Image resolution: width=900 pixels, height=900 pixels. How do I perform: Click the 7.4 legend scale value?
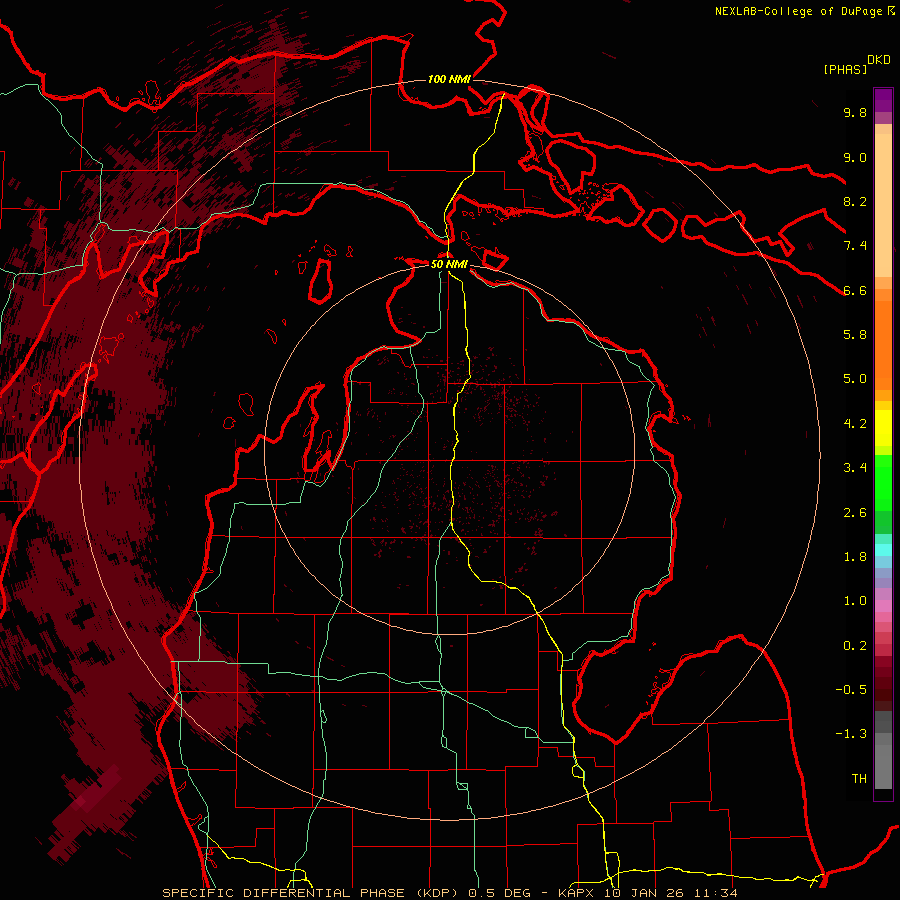point(855,246)
